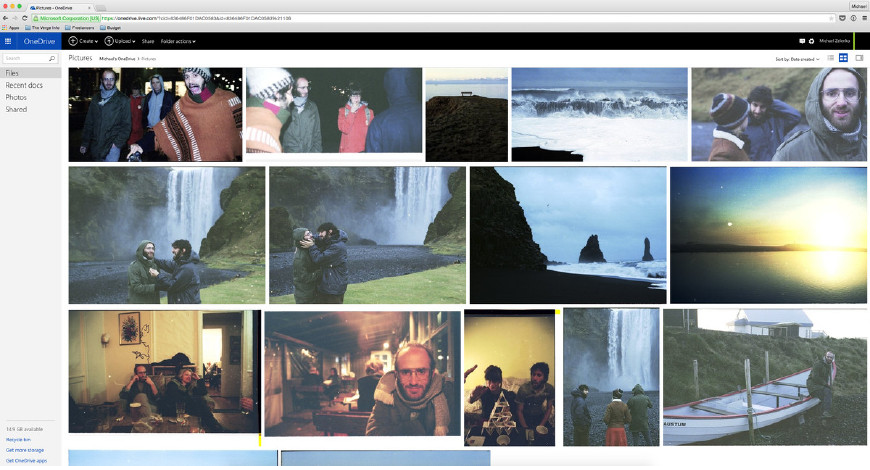
Task: Open the bald man in cafe photo
Action: tap(362, 373)
